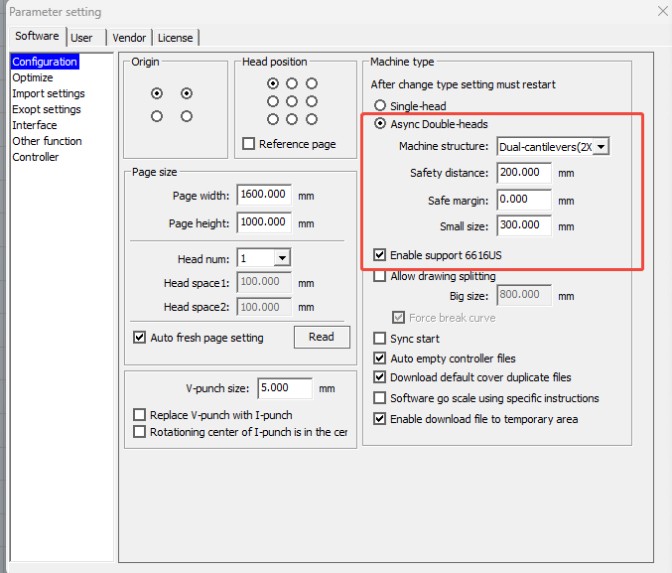Open Interface section in side list
This screenshot has width=672, height=573.
click(x=34, y=125)
